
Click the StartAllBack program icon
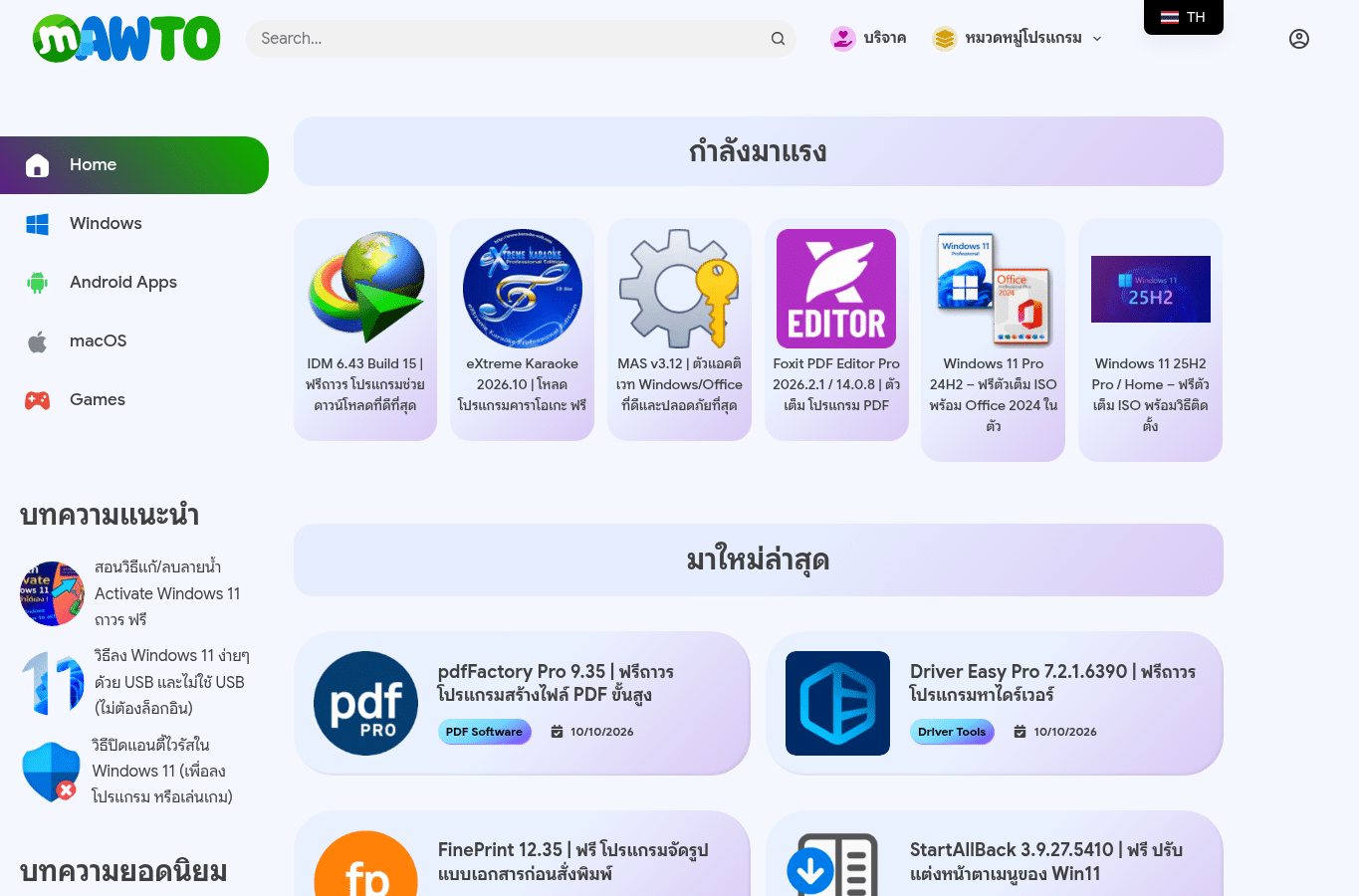coord(837,863)
